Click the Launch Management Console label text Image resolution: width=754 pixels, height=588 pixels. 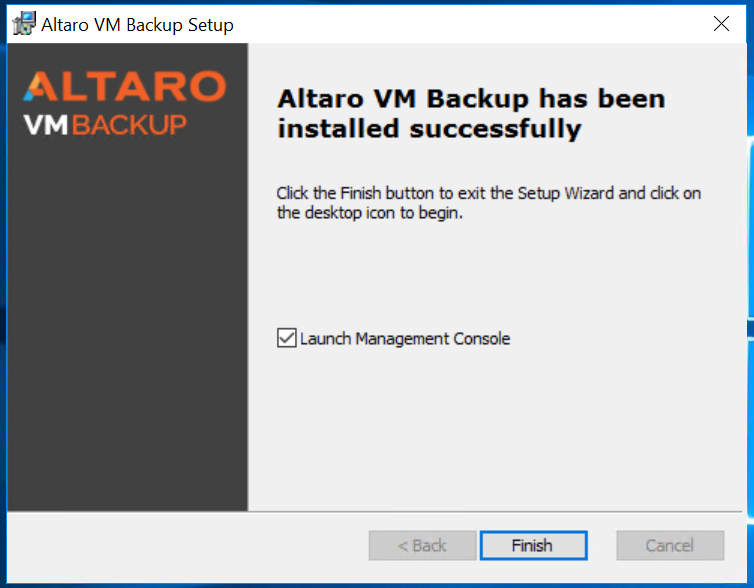coord(405,338)
